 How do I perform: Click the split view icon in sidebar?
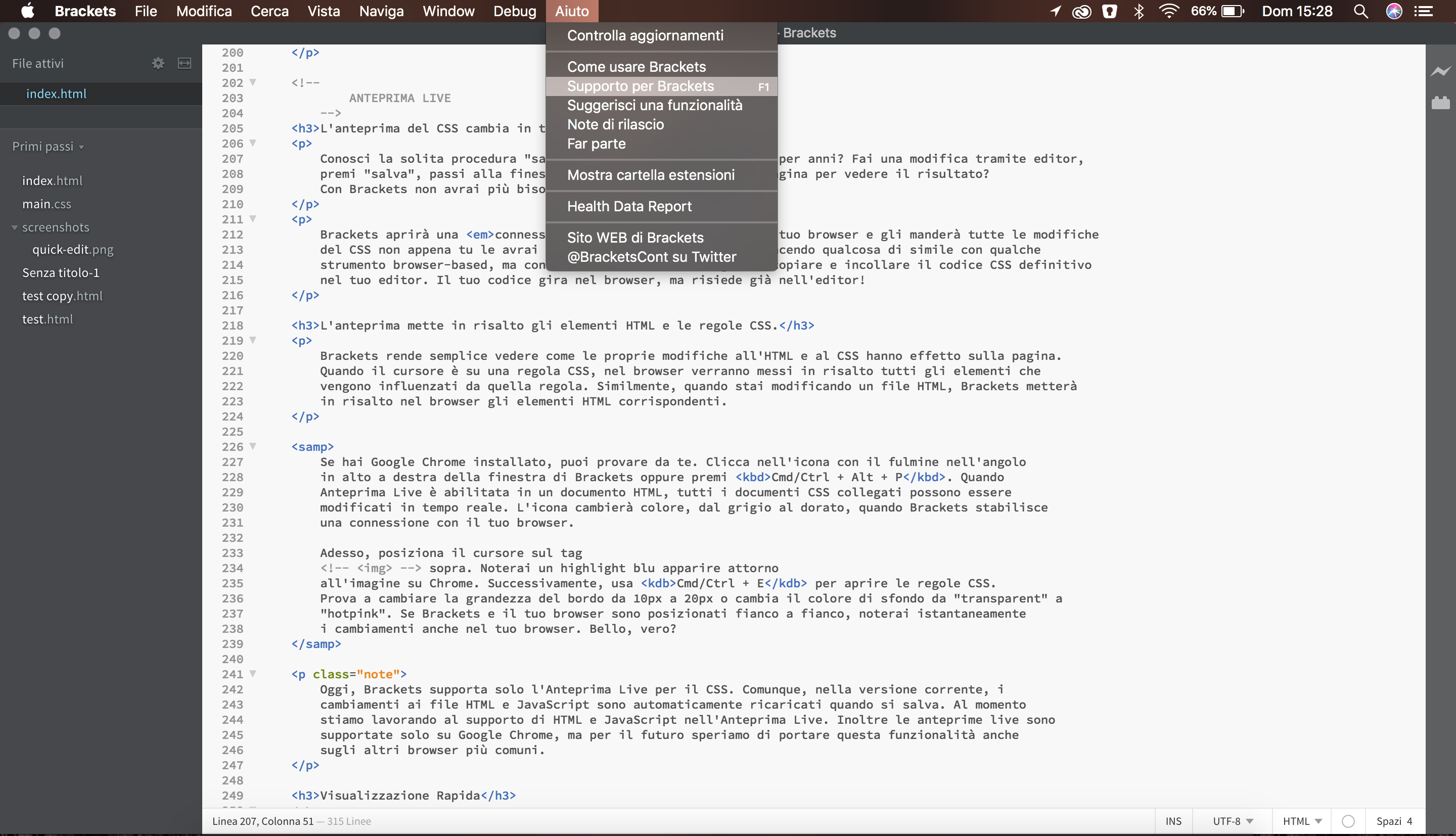coord(185,63)
